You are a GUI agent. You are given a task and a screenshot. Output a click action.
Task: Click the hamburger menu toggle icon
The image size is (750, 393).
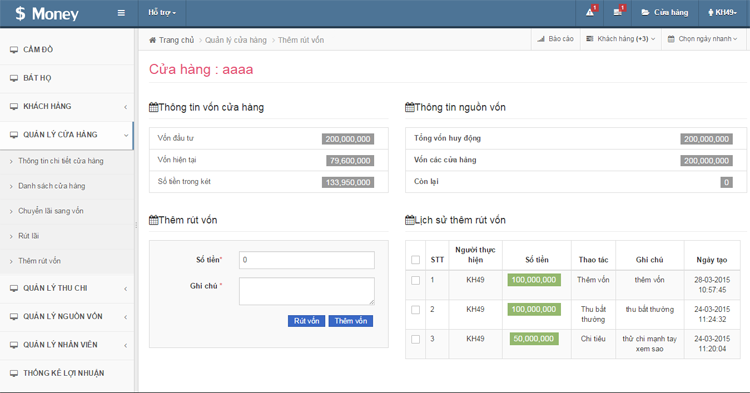pyautogui.click(x=121, y=13)
